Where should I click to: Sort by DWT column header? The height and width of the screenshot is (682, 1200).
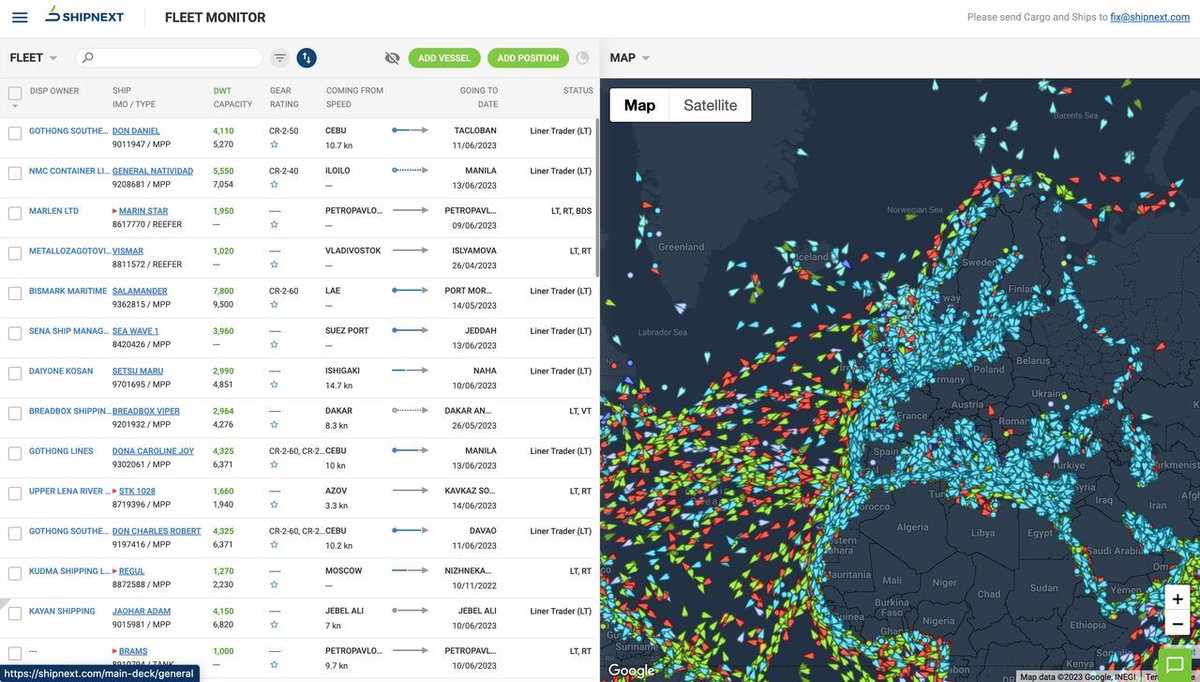click(222, 90)
